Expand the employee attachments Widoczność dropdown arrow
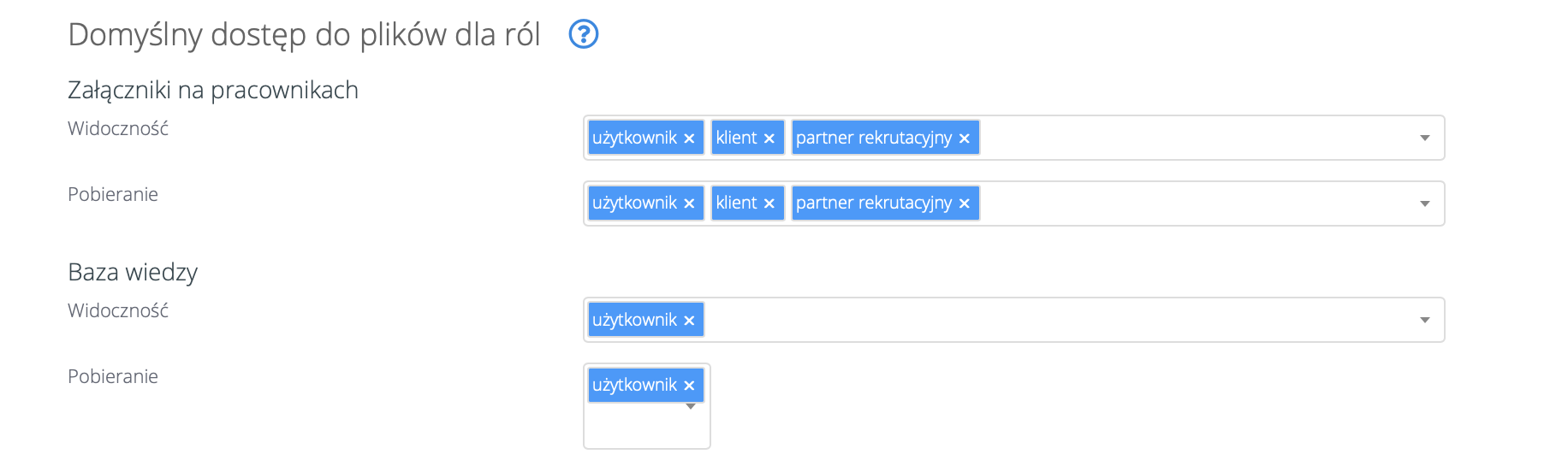 click(1424, 138)
